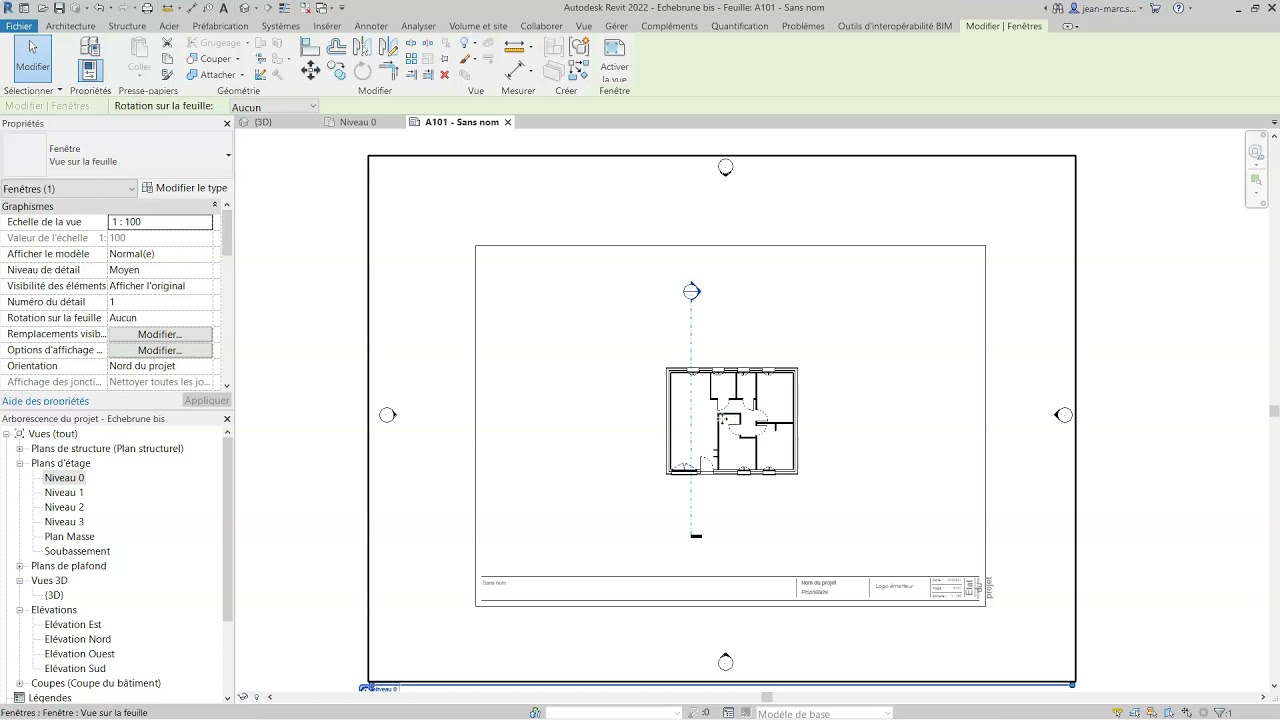This screenshot has height=720, width=1280.
Task: Click the Offset tool icon
Action: (336, 47)
